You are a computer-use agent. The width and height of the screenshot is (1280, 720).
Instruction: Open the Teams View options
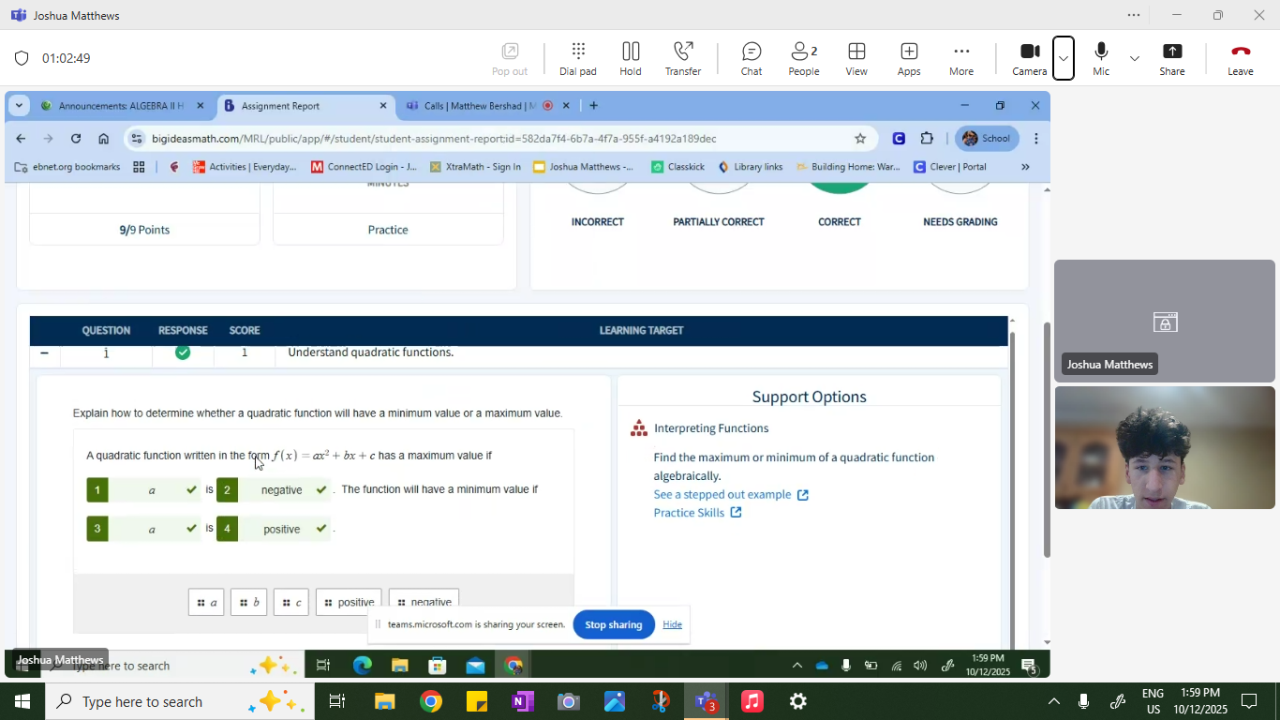(856, 59)
